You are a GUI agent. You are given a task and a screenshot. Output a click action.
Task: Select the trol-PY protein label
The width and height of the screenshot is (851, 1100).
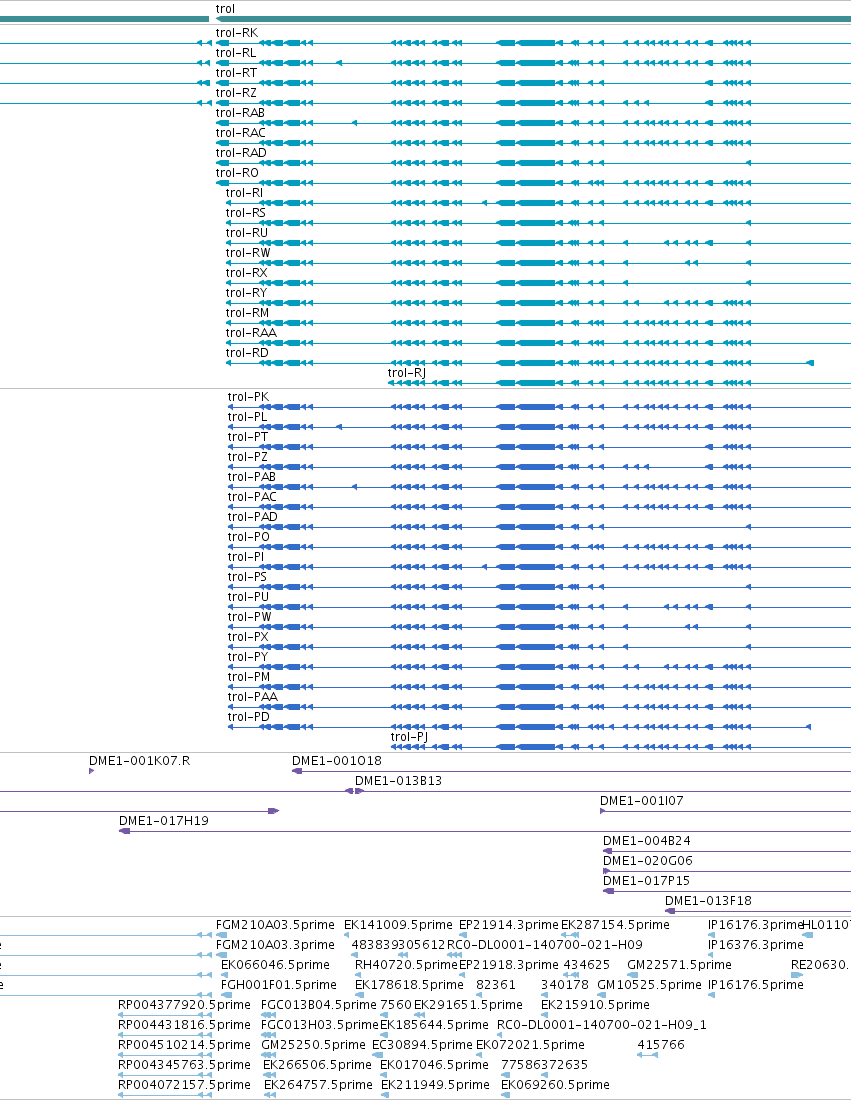click(x=248, y=657)
